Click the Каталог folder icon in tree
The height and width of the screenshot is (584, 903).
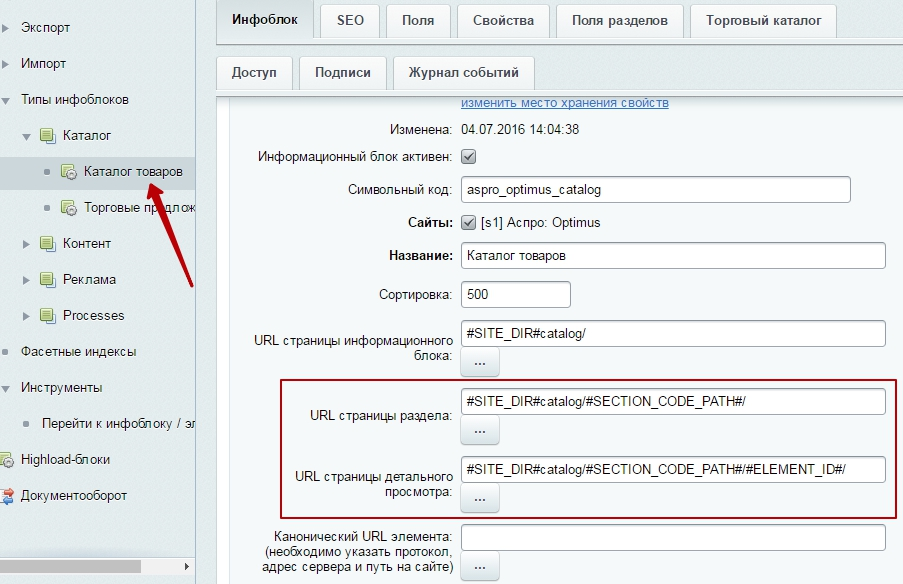pyautogui.click(x=47, y=136)
